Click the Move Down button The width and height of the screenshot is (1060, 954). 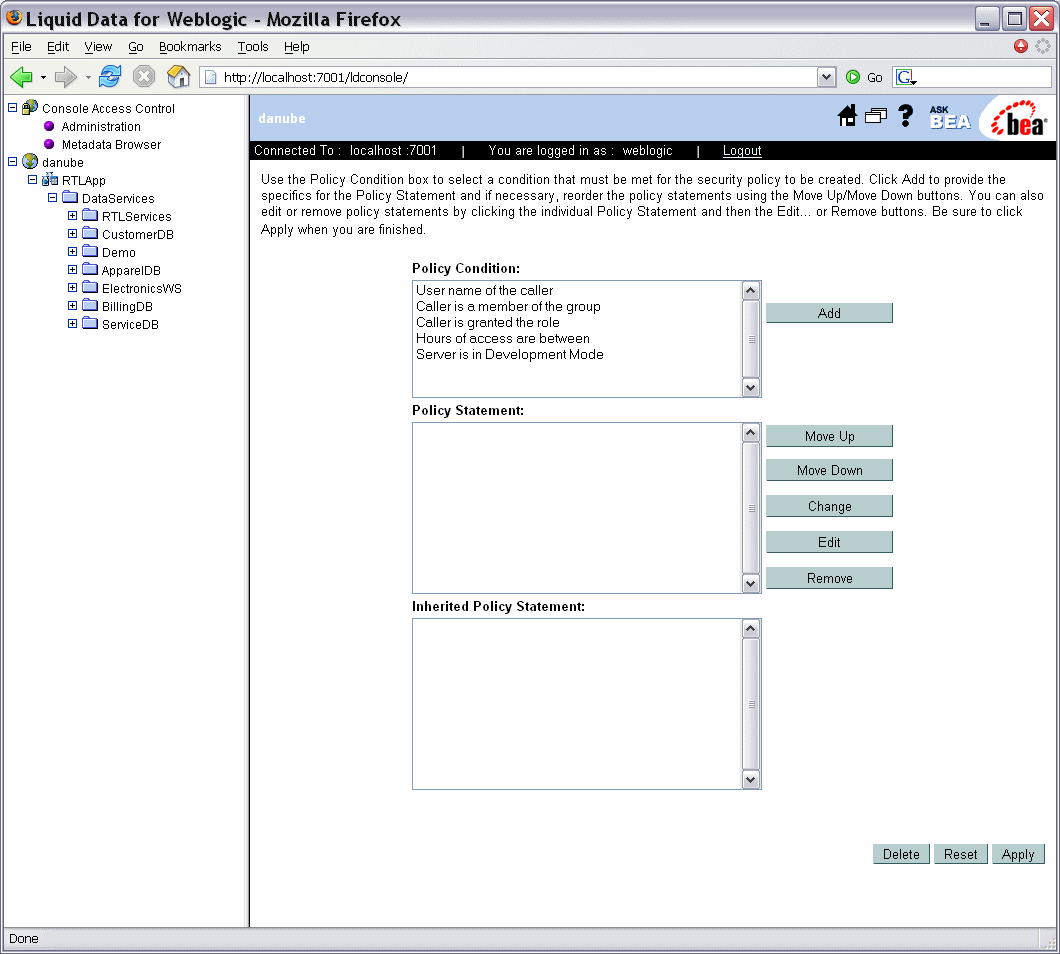pos(829,470)
